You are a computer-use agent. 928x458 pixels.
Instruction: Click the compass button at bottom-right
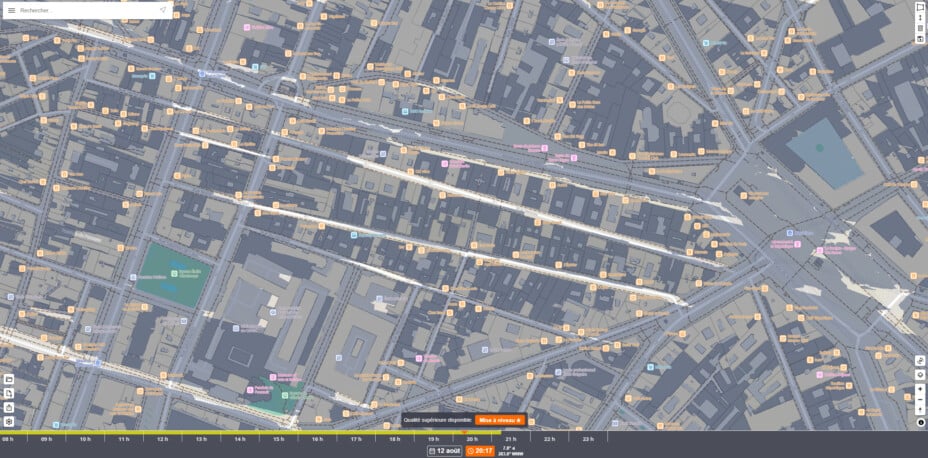tap(920, 422)
